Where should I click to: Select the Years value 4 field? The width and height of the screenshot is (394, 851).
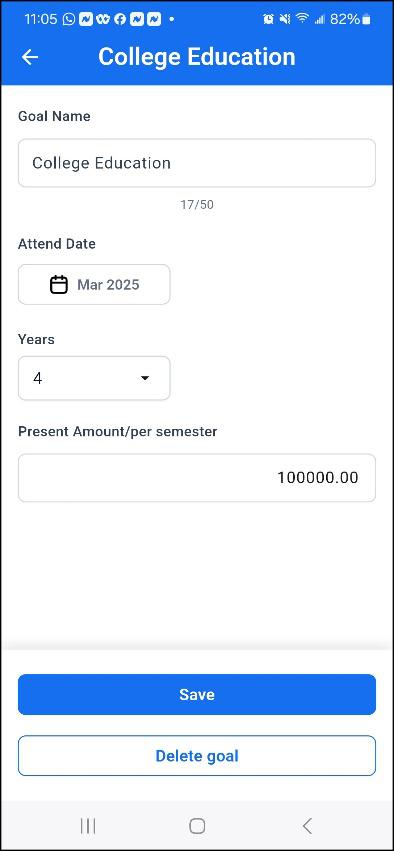[x=94, y=378]
